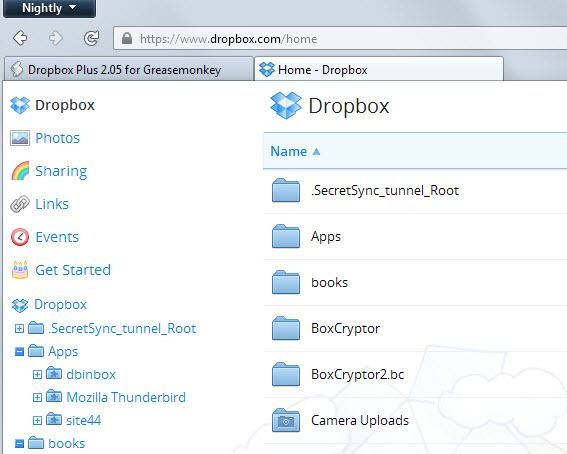The image size is (567, 454).
Task: Select .SecretSync_tunnel_Root in the folder tree
Action: click(x=122, y=328)
